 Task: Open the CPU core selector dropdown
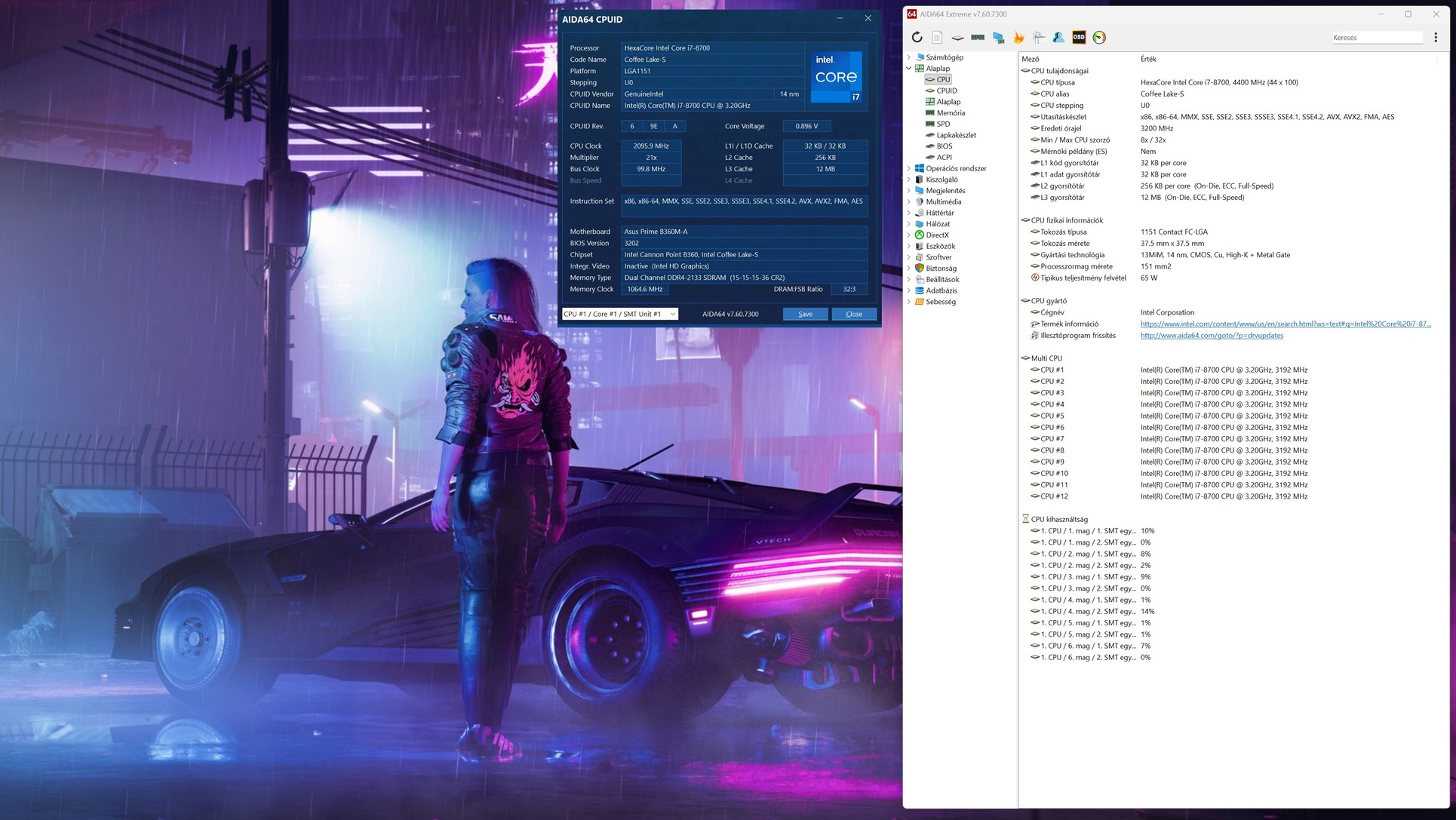[619, 314]
